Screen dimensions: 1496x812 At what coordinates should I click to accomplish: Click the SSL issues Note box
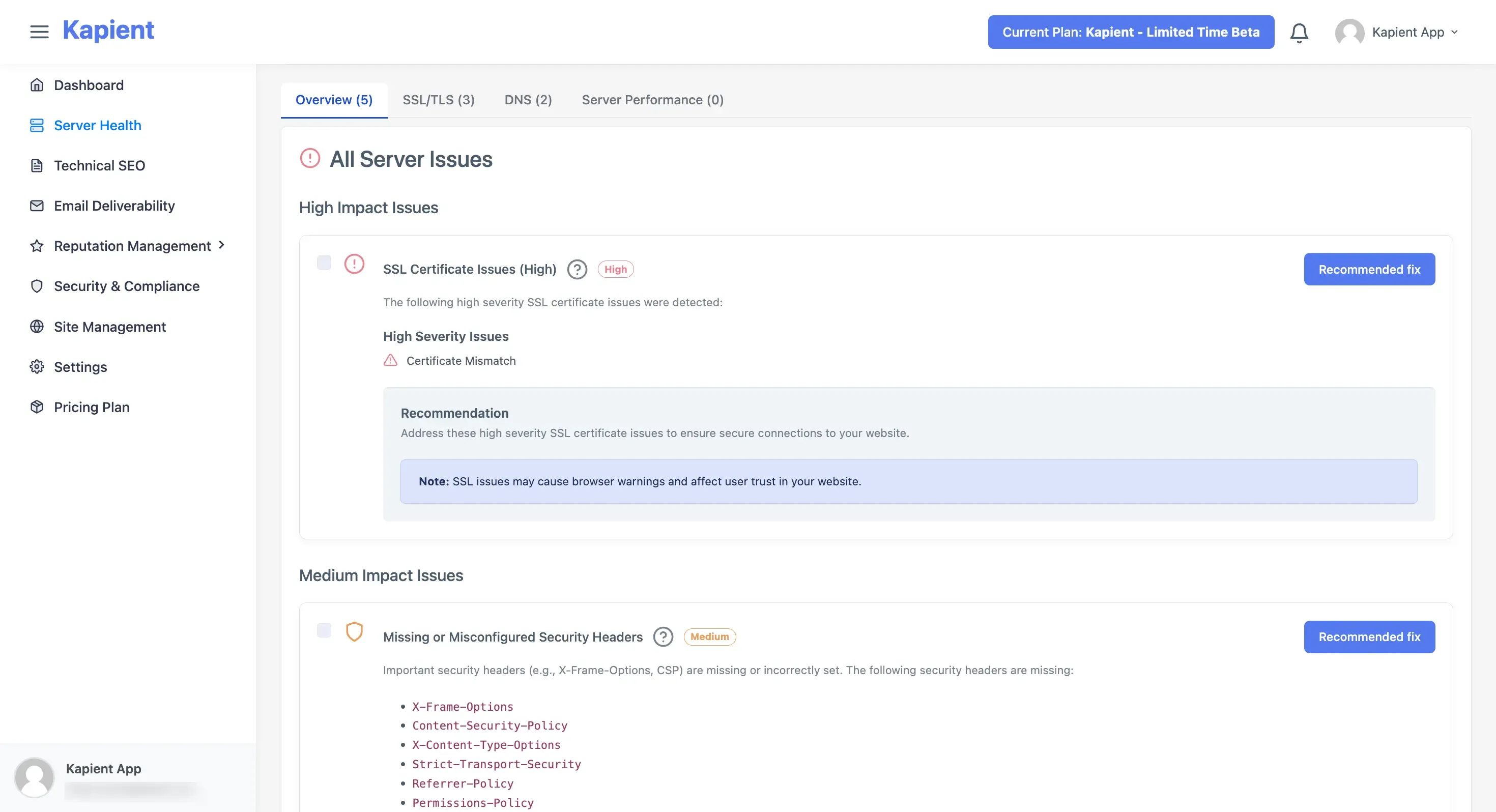point(908,481)
